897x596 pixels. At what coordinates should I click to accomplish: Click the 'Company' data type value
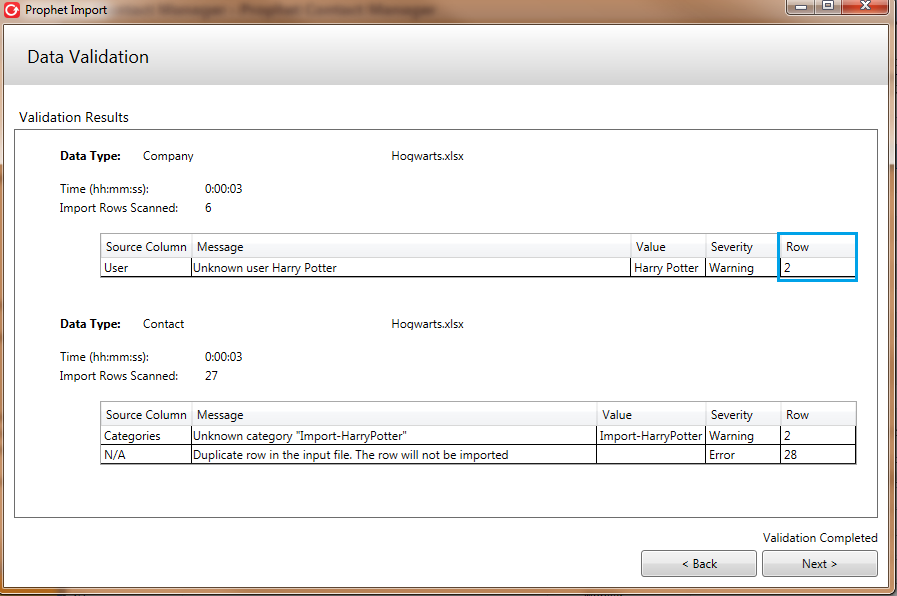point(168,156)
